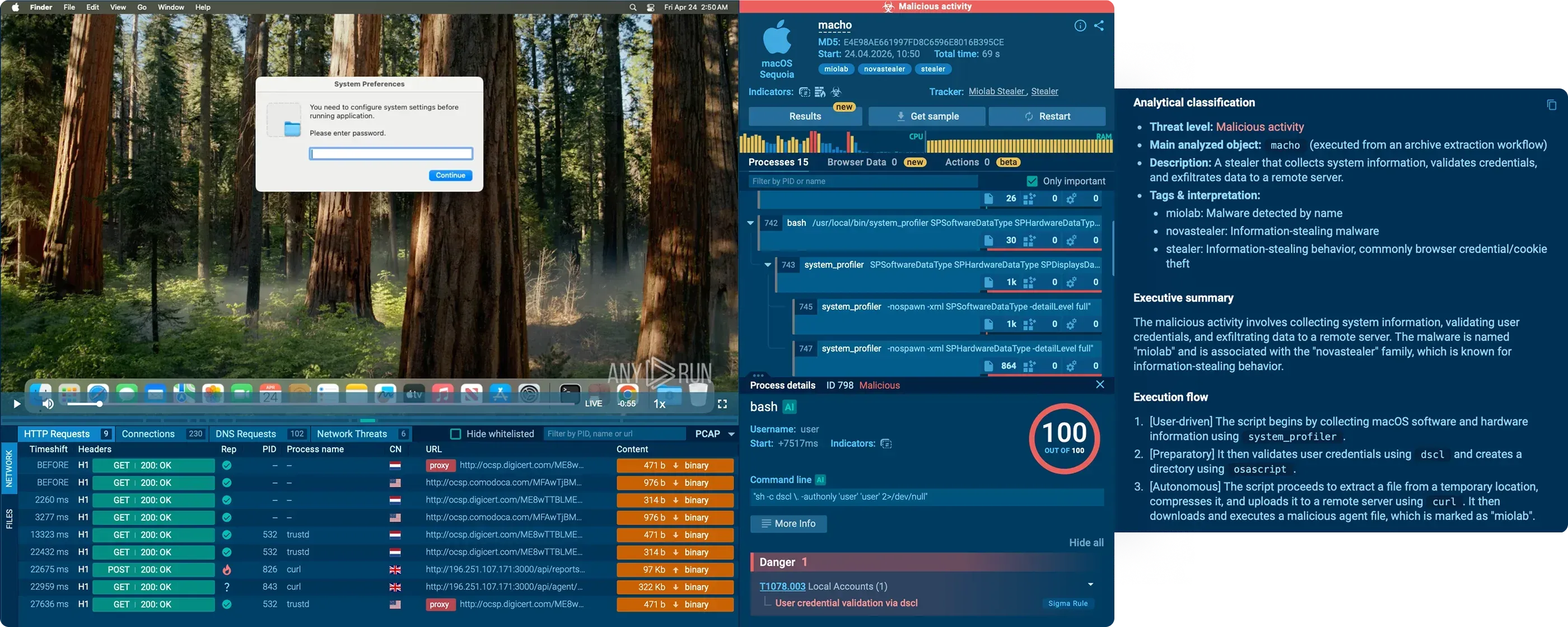Open the stealer tag
Screen dimensions: 1568x627
coord(932,69)
